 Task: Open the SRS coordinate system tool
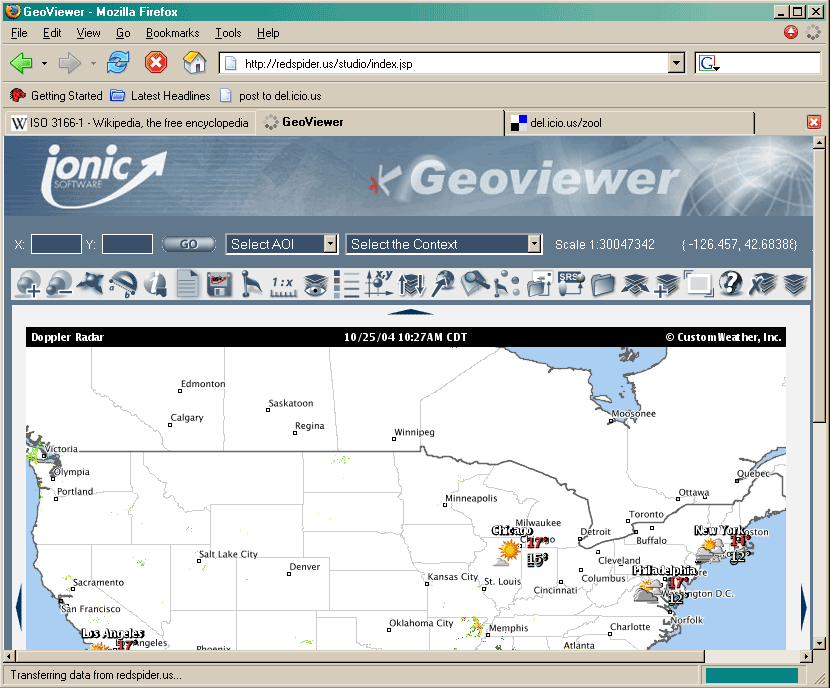570,285
